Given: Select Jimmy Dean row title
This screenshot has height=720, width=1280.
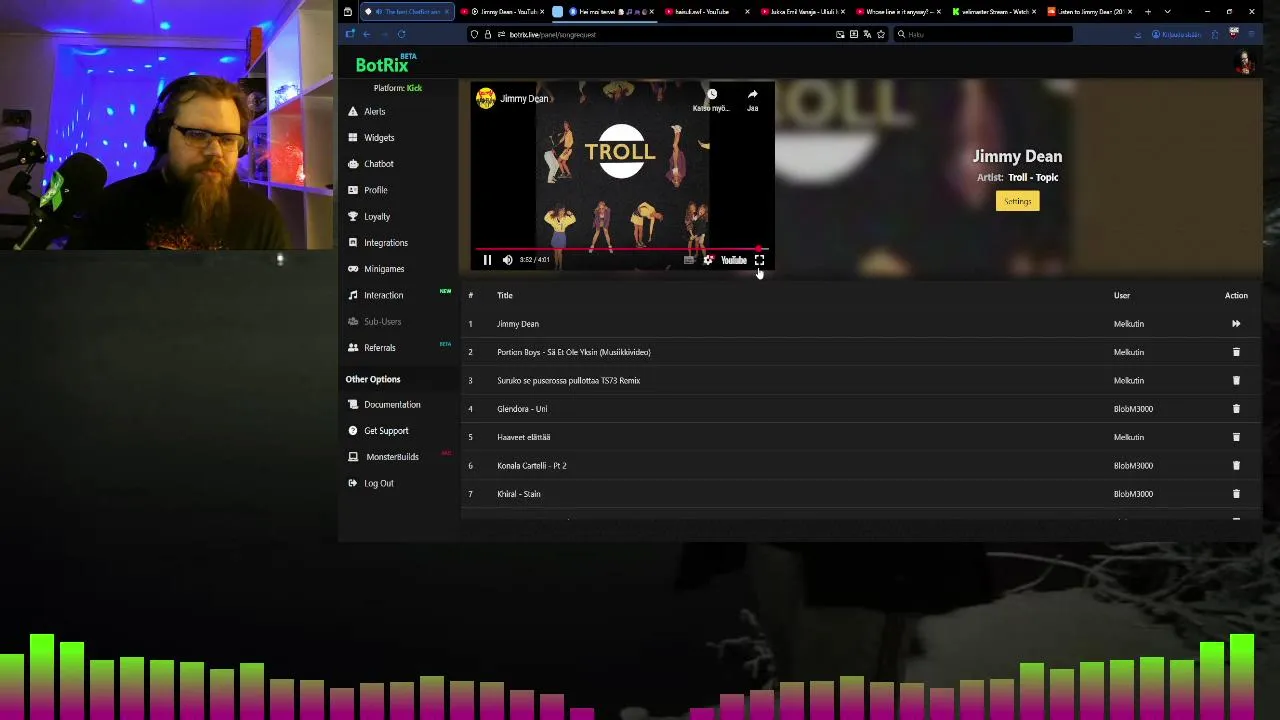Looking at the screenshot, I should pos(518,324).
